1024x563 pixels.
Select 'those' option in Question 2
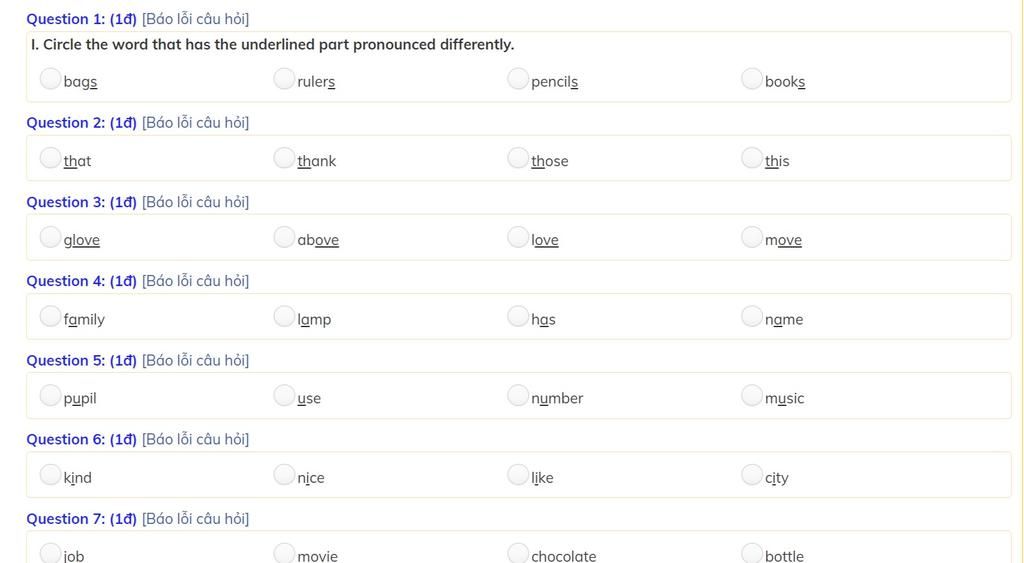(x=518, y=158)
